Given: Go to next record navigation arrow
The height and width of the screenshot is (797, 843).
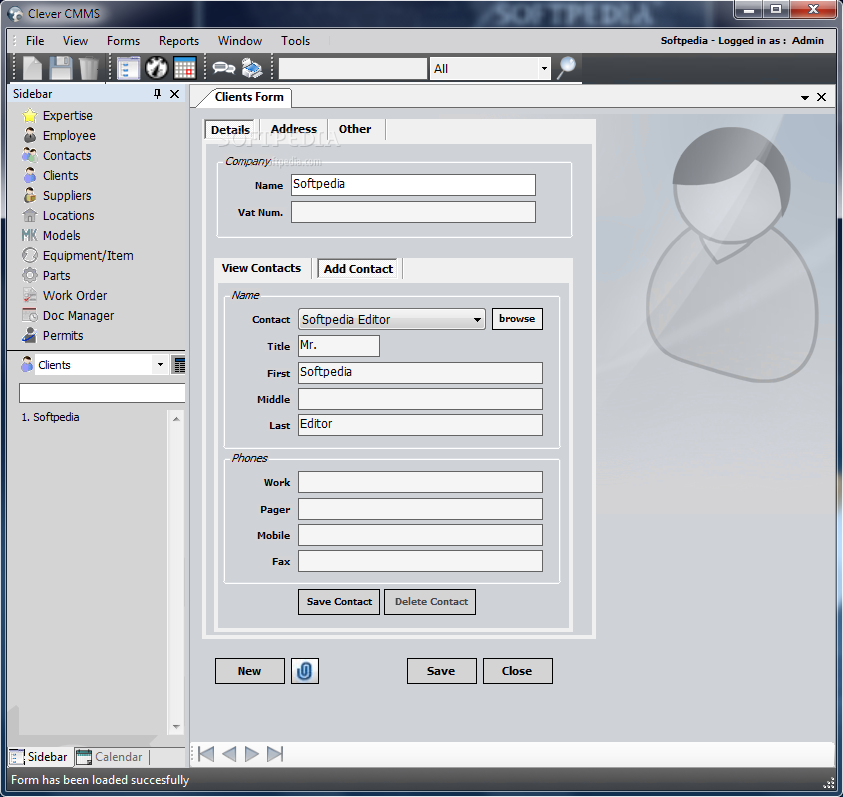Looking at the screenshot, I should click(x=252, y=754).
